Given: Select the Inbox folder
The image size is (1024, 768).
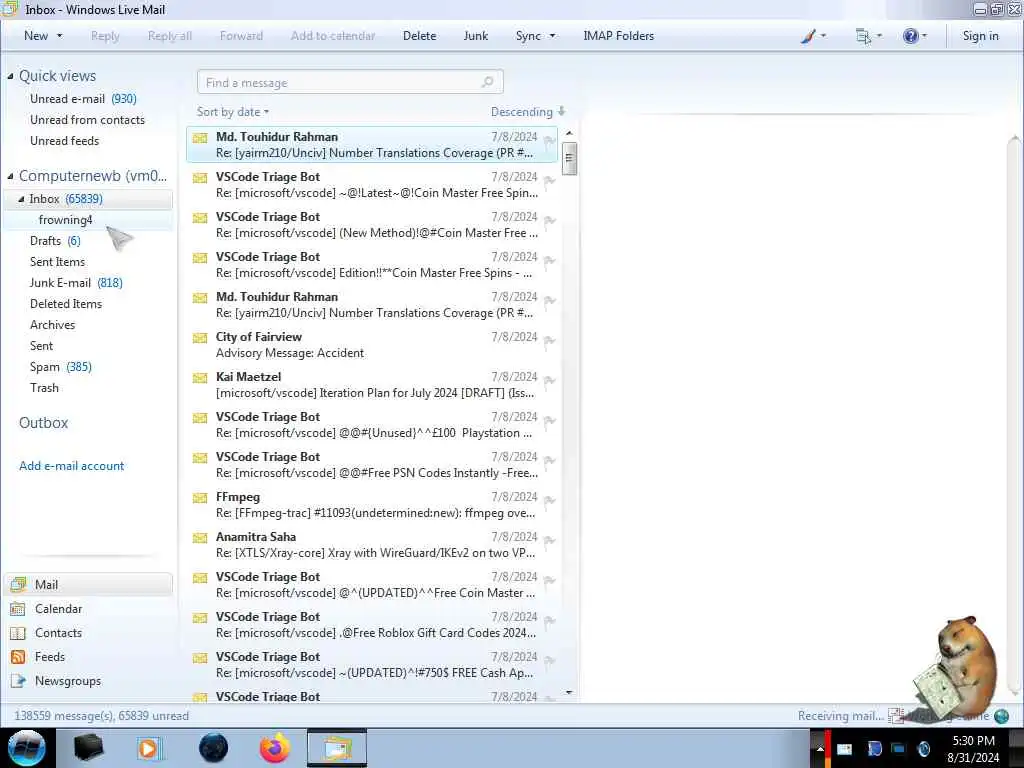Looking at the screenshot, I should point(89,199).
